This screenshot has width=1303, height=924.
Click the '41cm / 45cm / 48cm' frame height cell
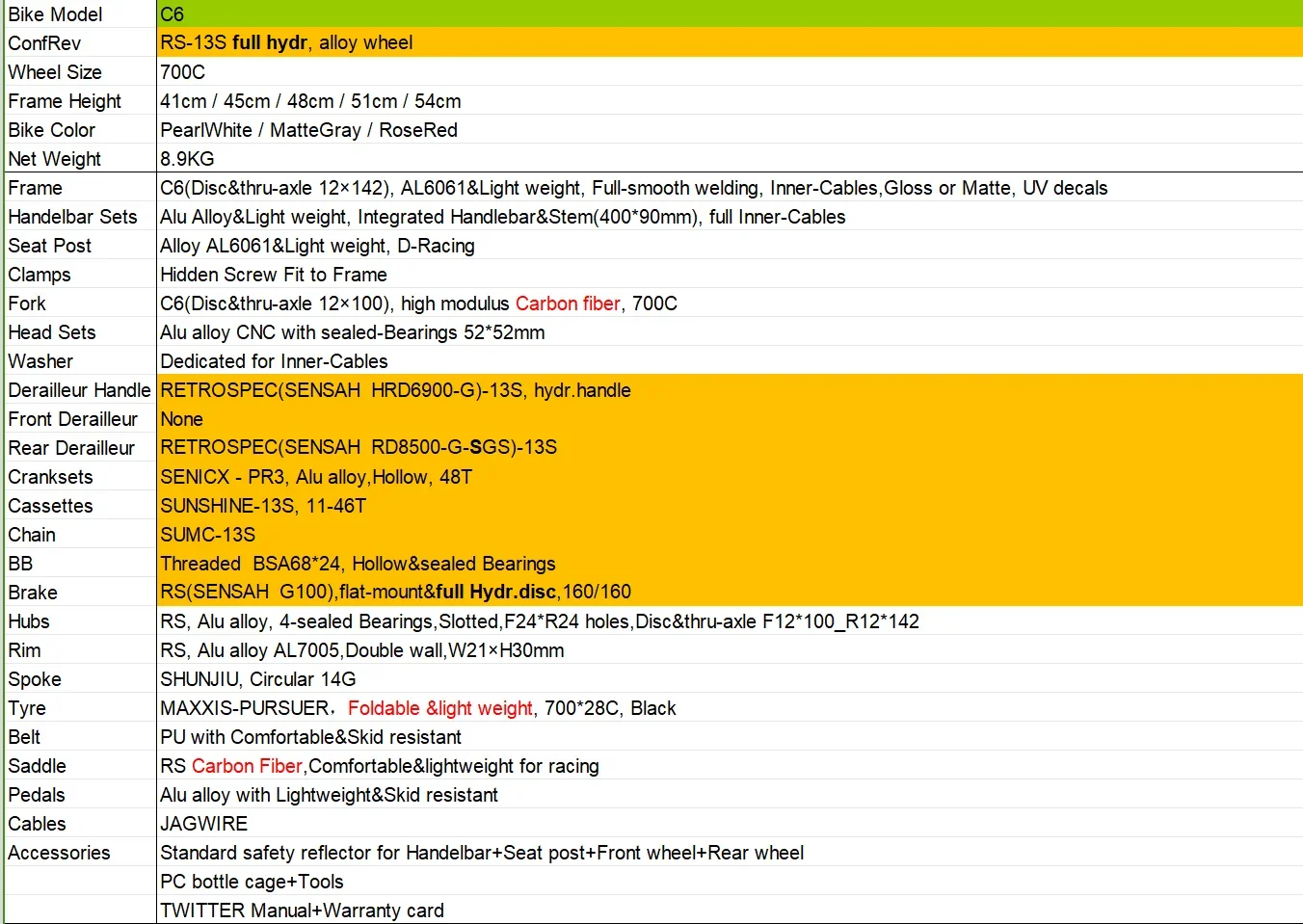[730, 100]
